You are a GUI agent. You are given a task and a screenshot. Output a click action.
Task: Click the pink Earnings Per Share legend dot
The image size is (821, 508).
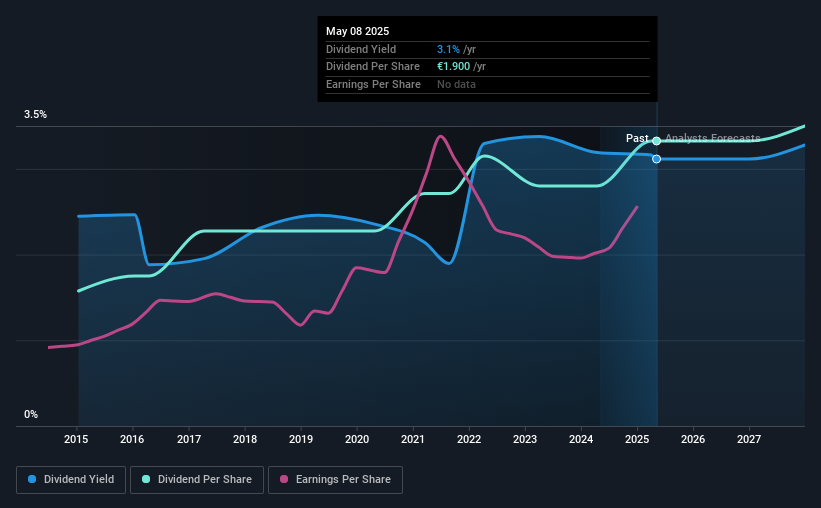click(x=284, y=479)
